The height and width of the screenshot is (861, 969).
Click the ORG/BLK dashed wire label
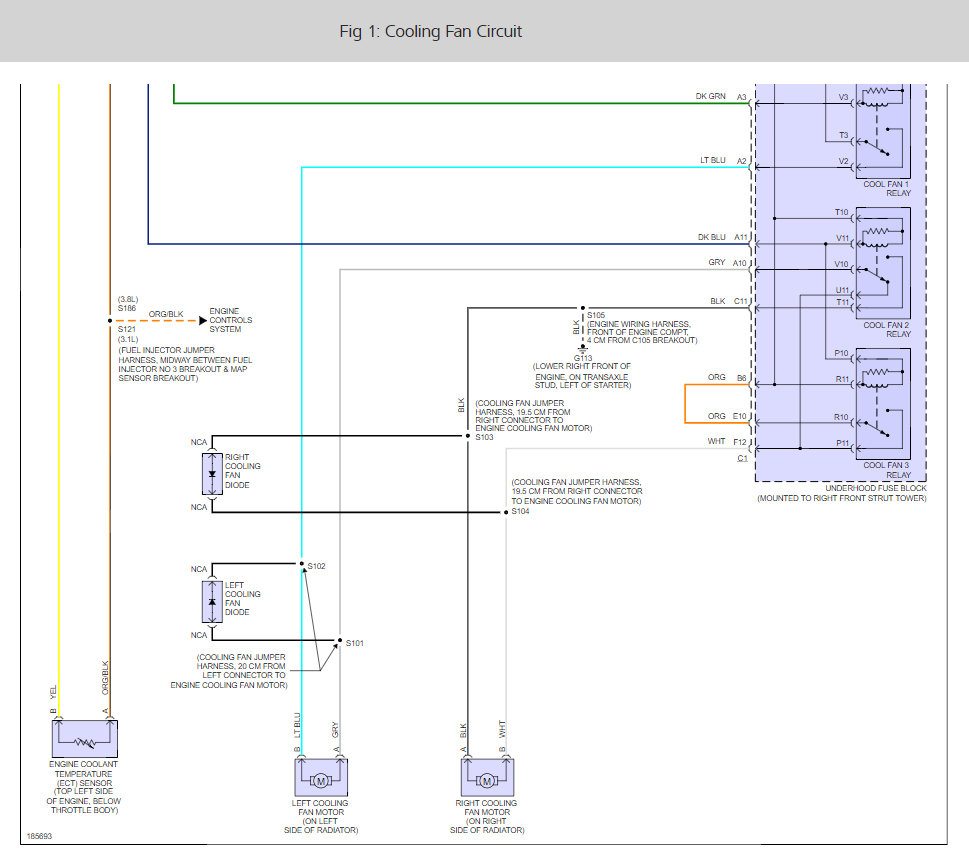pyautogui.click(x=166, y=314)
